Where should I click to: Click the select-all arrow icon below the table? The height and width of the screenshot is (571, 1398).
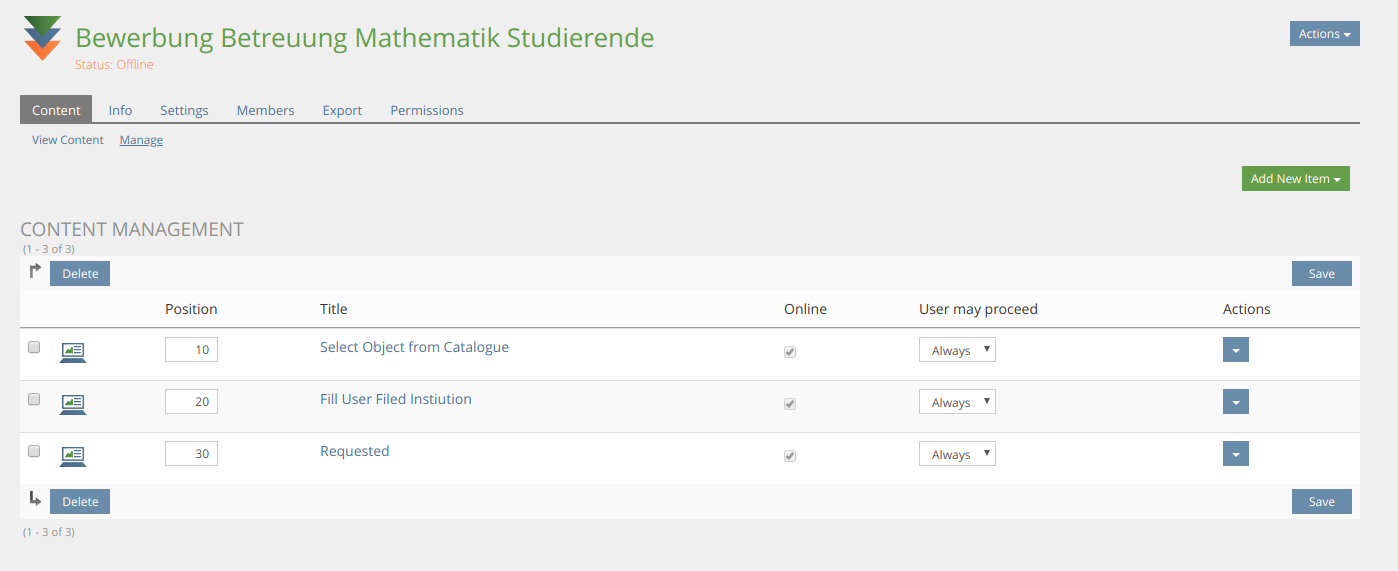point(35,498)
